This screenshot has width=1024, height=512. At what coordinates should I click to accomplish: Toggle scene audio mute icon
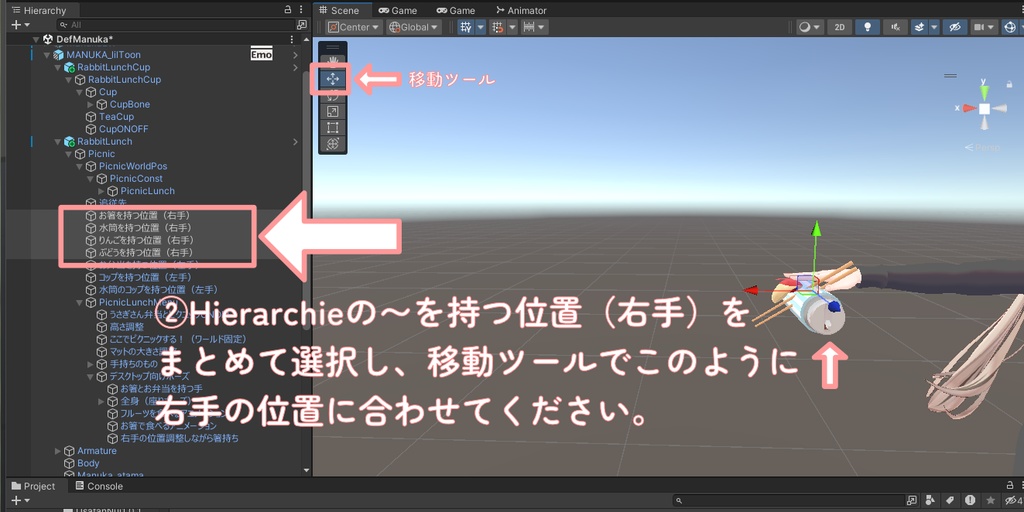[x=895, y=27]
